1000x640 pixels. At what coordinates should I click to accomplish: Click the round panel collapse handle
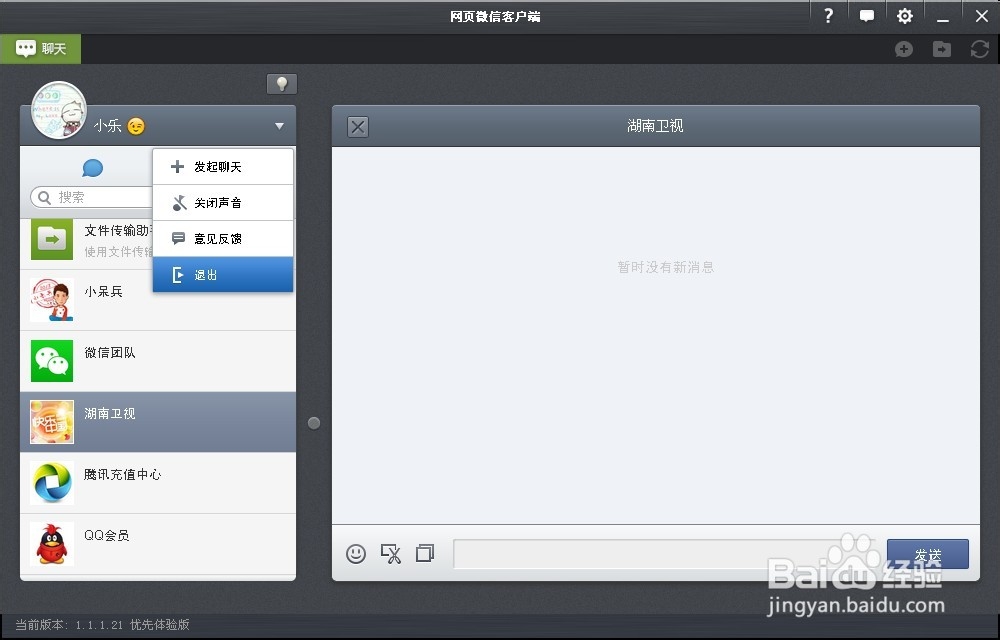click(x=314, y=423)
